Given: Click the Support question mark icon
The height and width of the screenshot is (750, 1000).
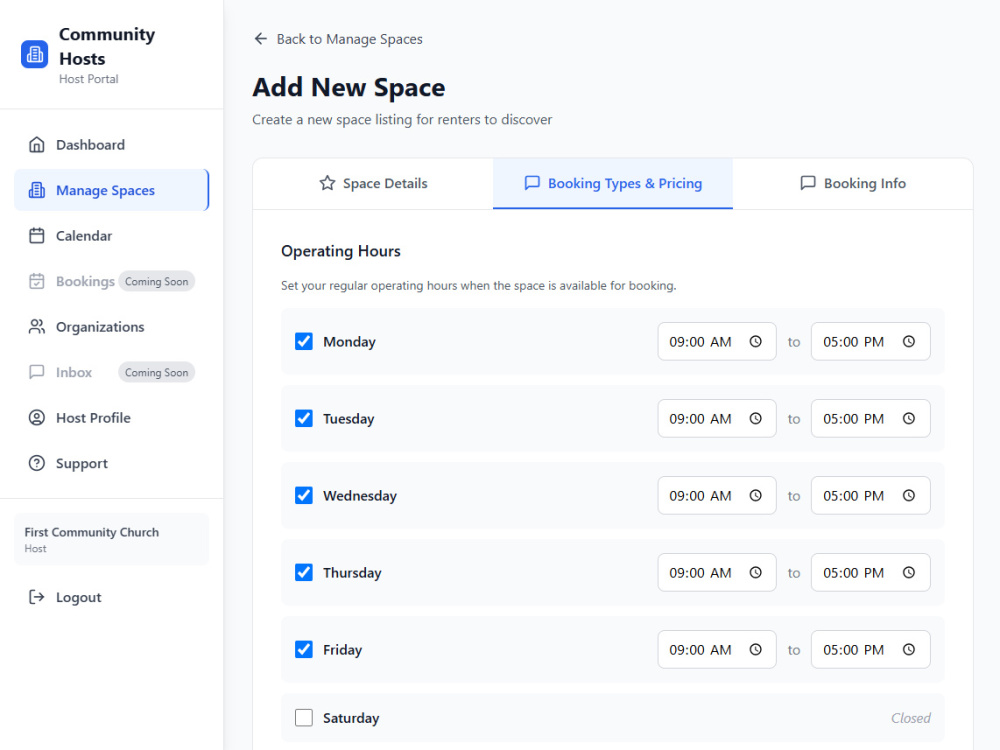Looking at the screenshot, I should (x=37, y=463).
